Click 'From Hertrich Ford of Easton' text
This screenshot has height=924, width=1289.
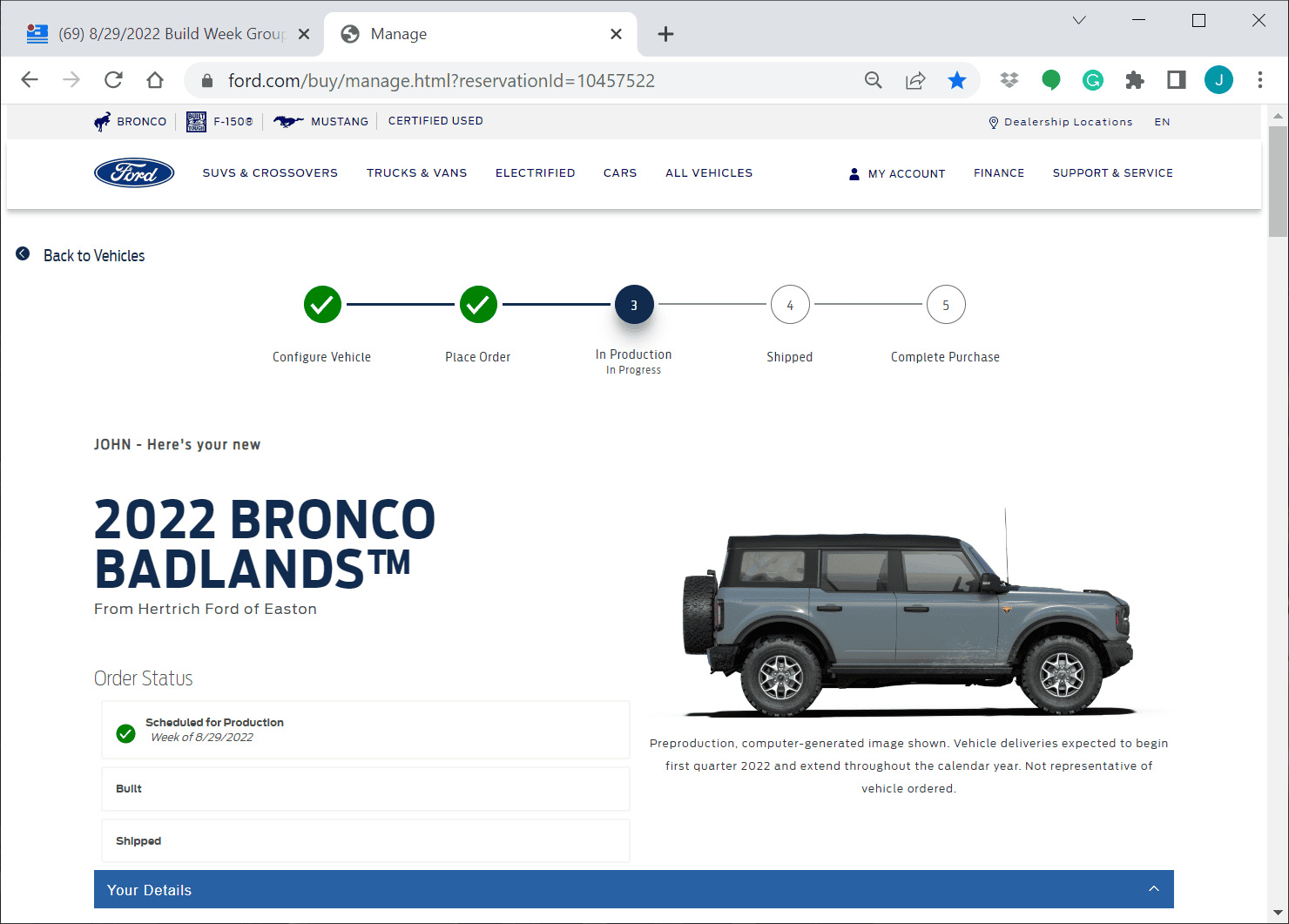click(206, 609)
